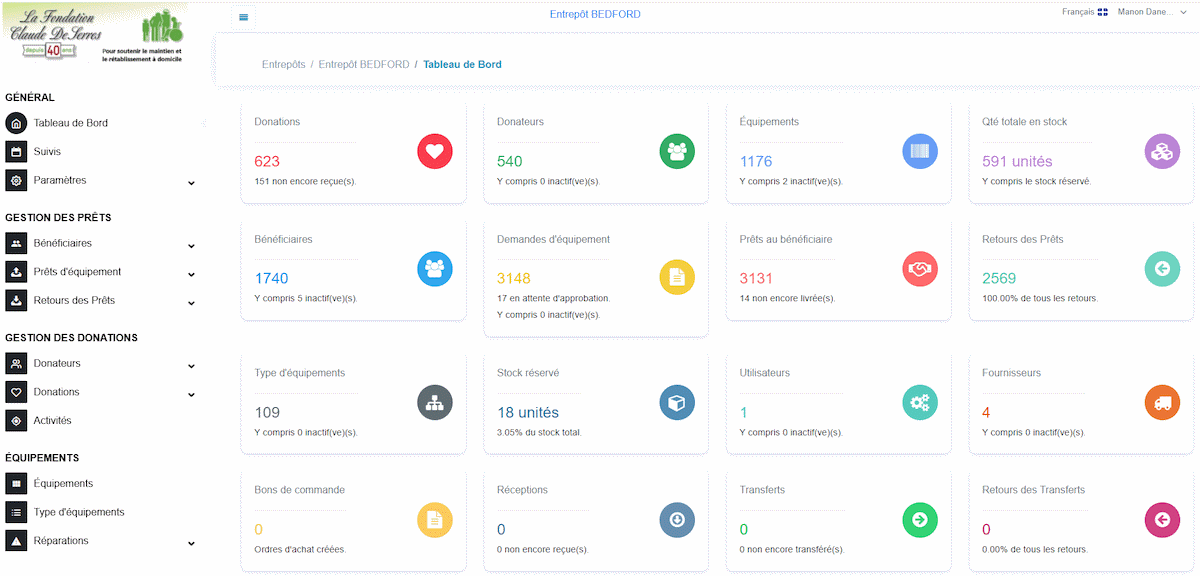Click the Équipements blue card icon

(919, 151)
